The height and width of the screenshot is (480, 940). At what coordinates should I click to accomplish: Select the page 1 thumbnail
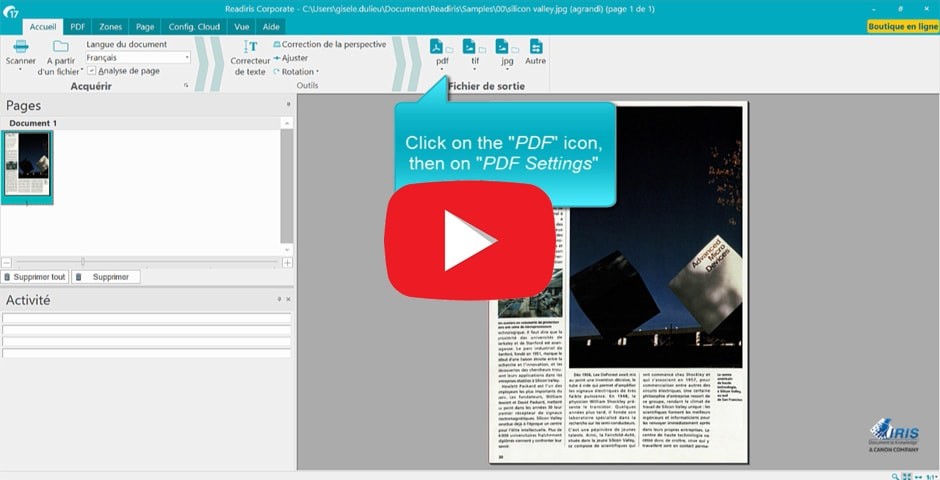click(x=27, y=168)
